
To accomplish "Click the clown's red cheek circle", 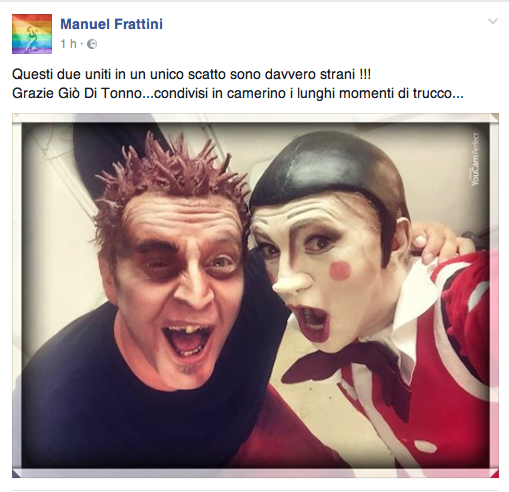I will (340, 270).
